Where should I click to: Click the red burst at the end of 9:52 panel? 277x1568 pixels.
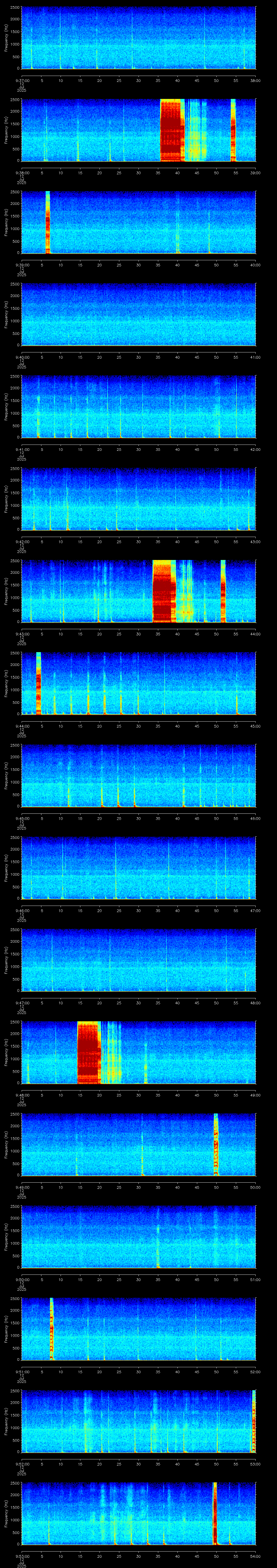point(253,1421)
